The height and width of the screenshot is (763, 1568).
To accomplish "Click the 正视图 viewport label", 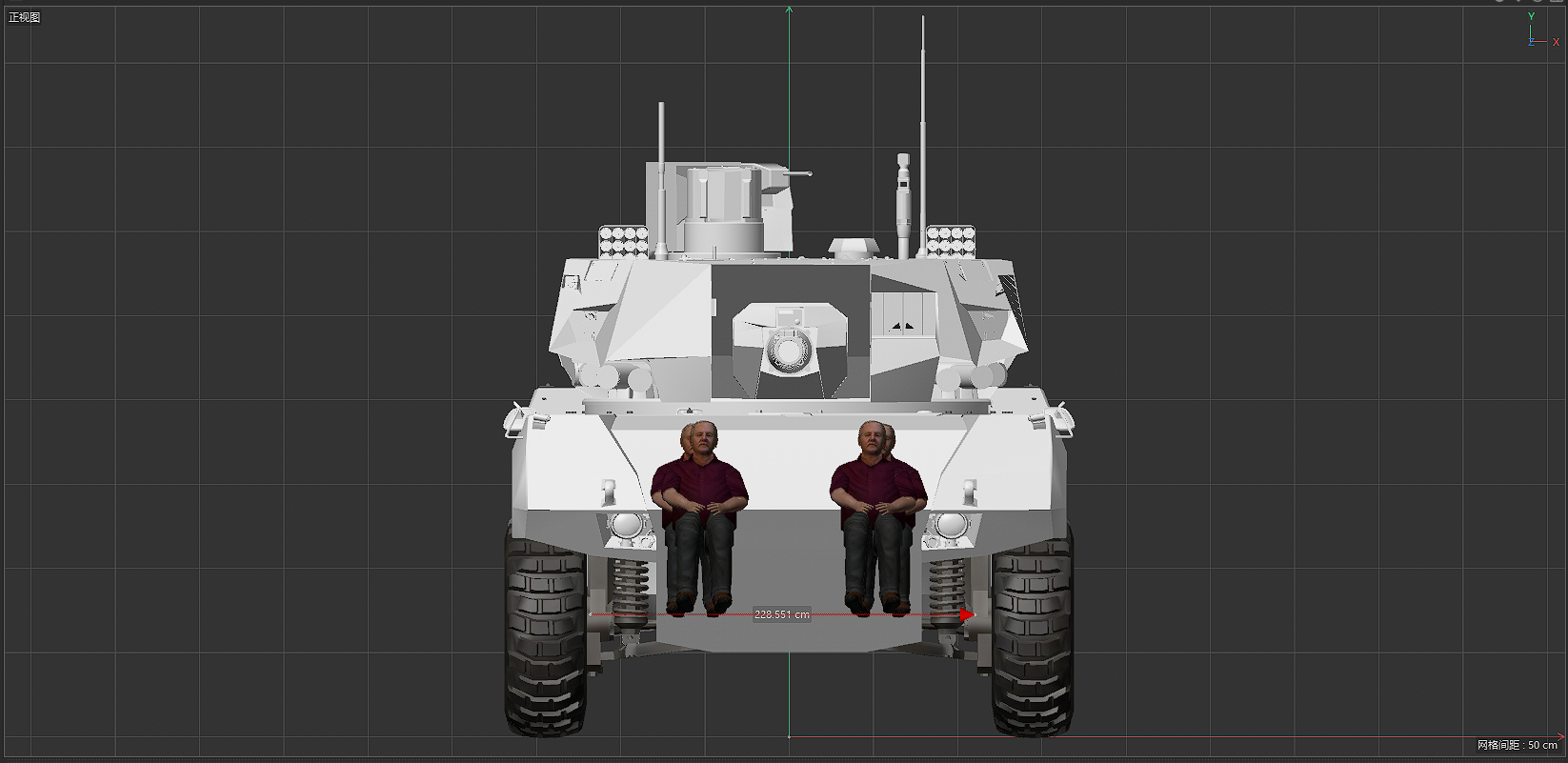I will [x=25, y=17].
